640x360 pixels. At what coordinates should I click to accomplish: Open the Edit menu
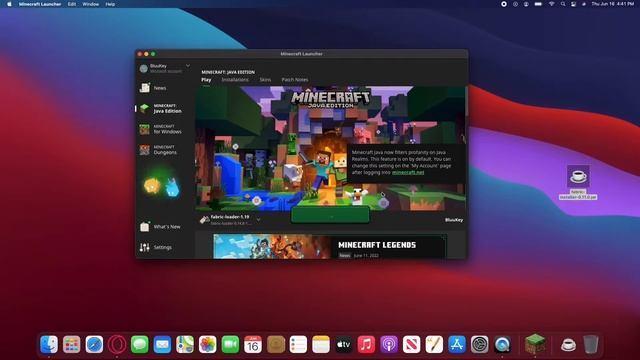pyautogui.click(x=72, y=4)
